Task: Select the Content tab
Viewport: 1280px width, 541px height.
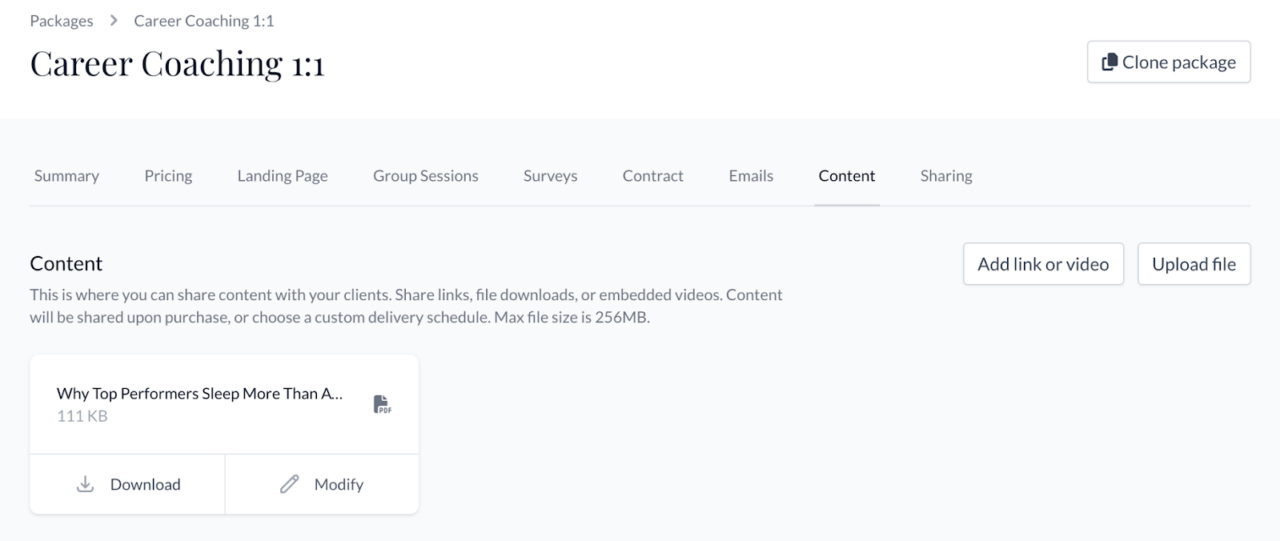Action: click(x=846, y=176)
